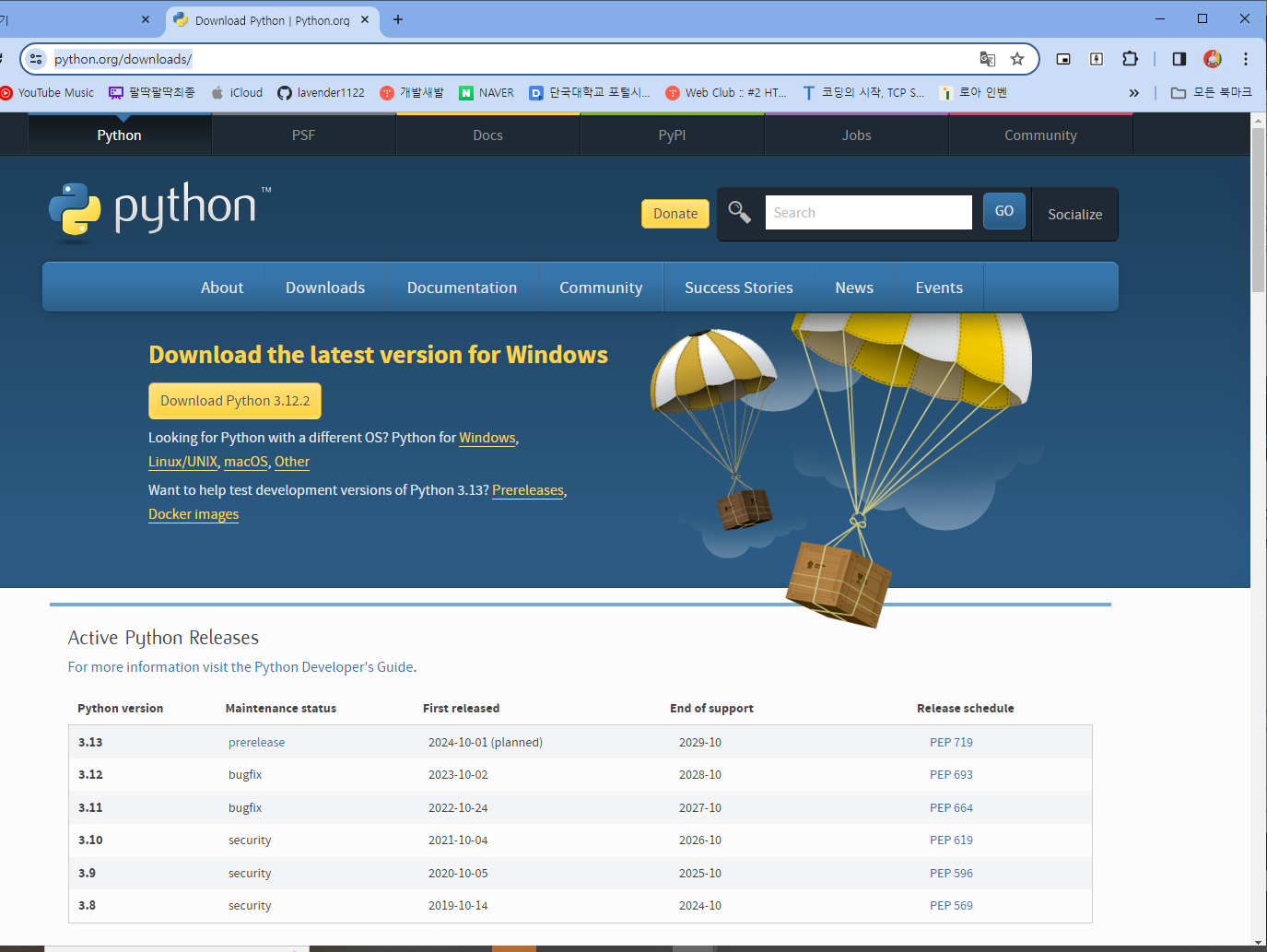
Task: Bookmark this page with star icon
Action: 1017,59
